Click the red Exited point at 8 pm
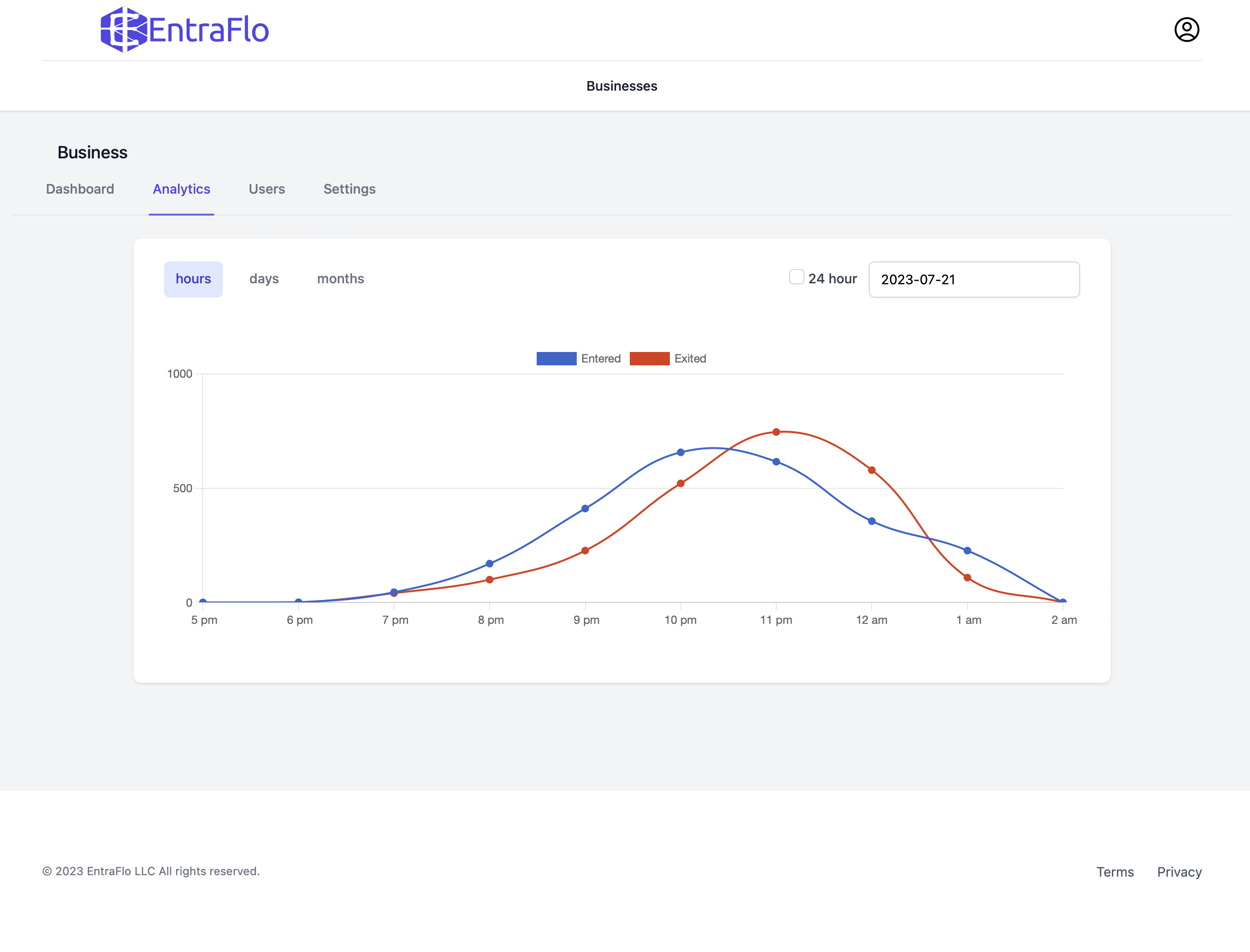 point(489,579)
